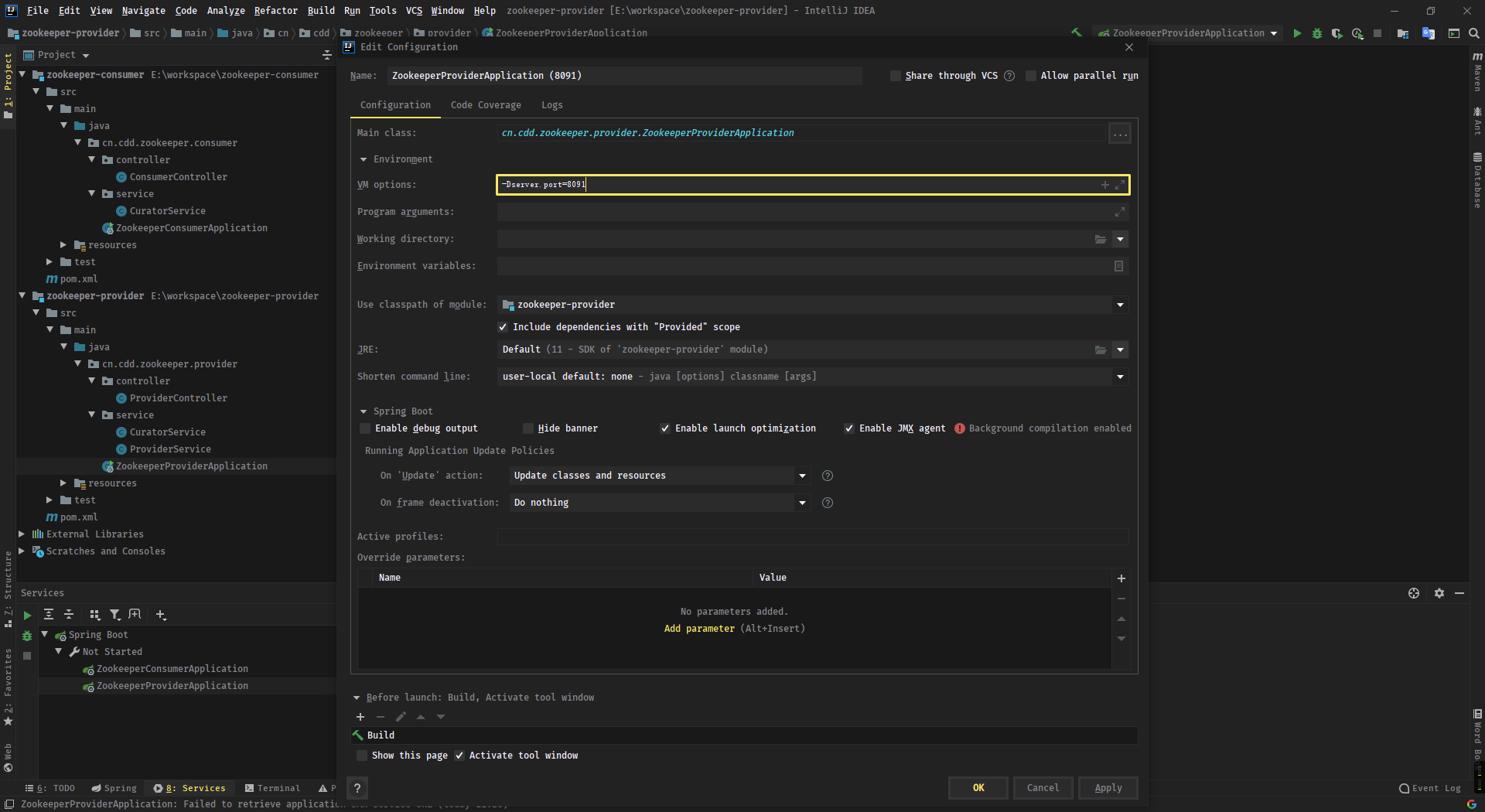Click Apply button
This screenshot has height=812, width=1485.
pyautogui.click(x=1108, y=787)
